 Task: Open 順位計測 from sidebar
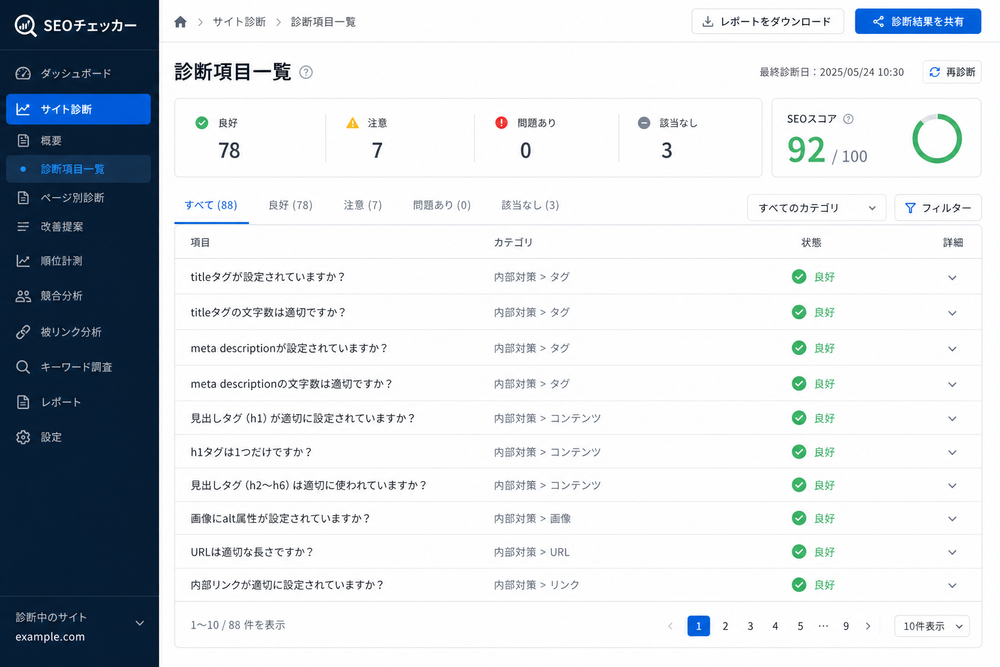point(78,261)
